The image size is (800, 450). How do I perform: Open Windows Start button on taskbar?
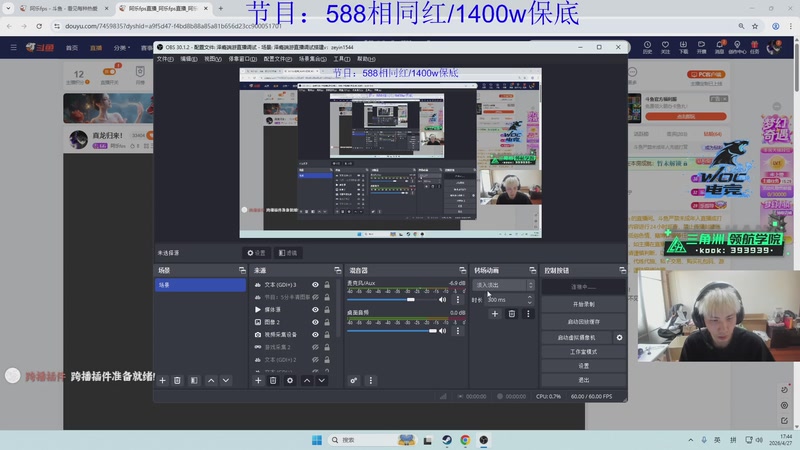click(317, 440)
